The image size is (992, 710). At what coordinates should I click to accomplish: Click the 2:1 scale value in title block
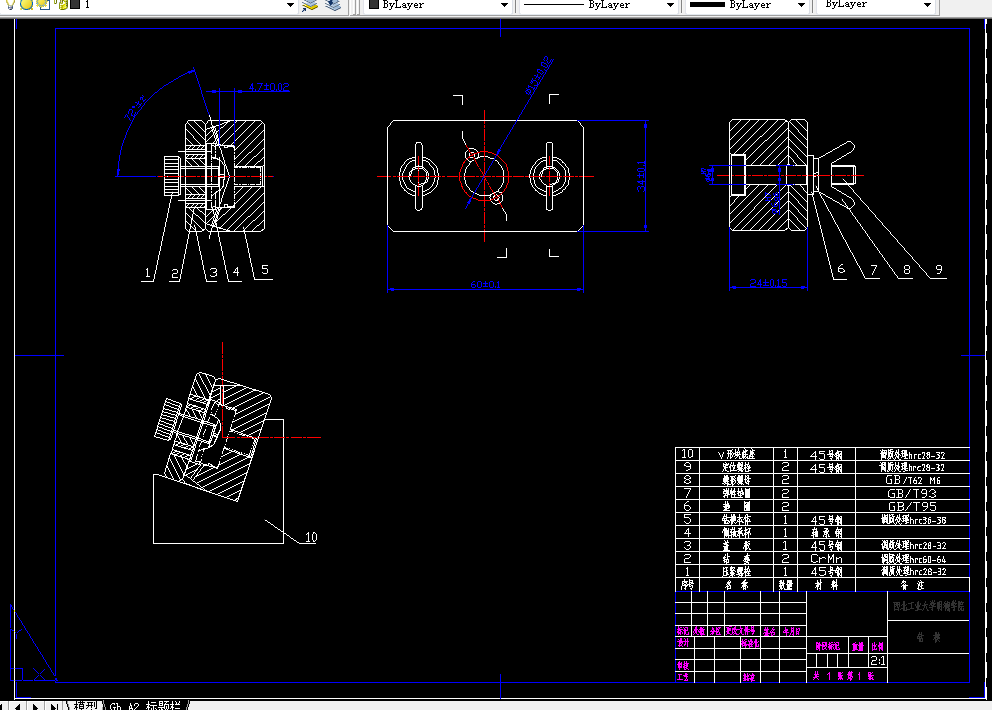[877, 661]
